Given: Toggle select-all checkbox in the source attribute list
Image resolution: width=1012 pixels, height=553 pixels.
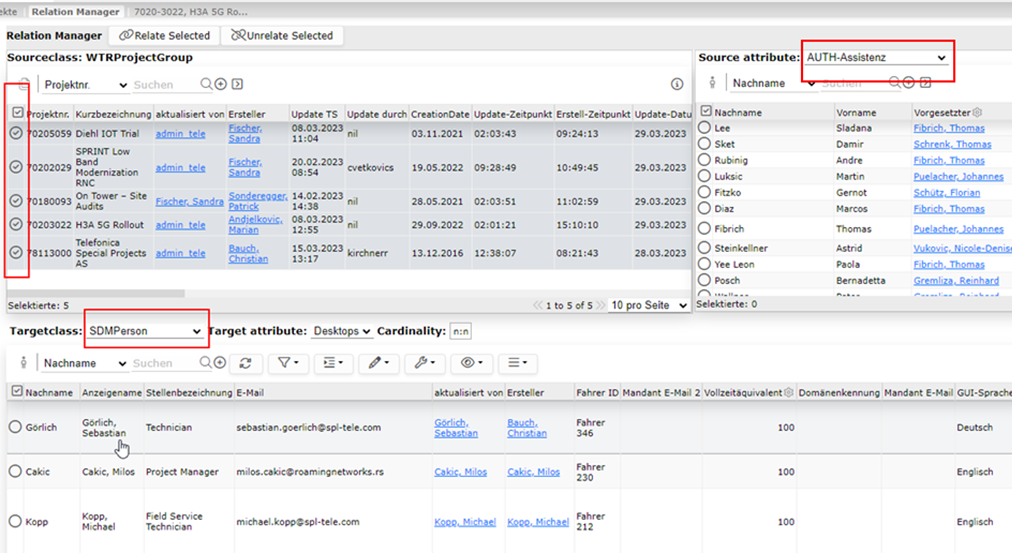Looking at the screenshot, I should click(x=706, y=112).
